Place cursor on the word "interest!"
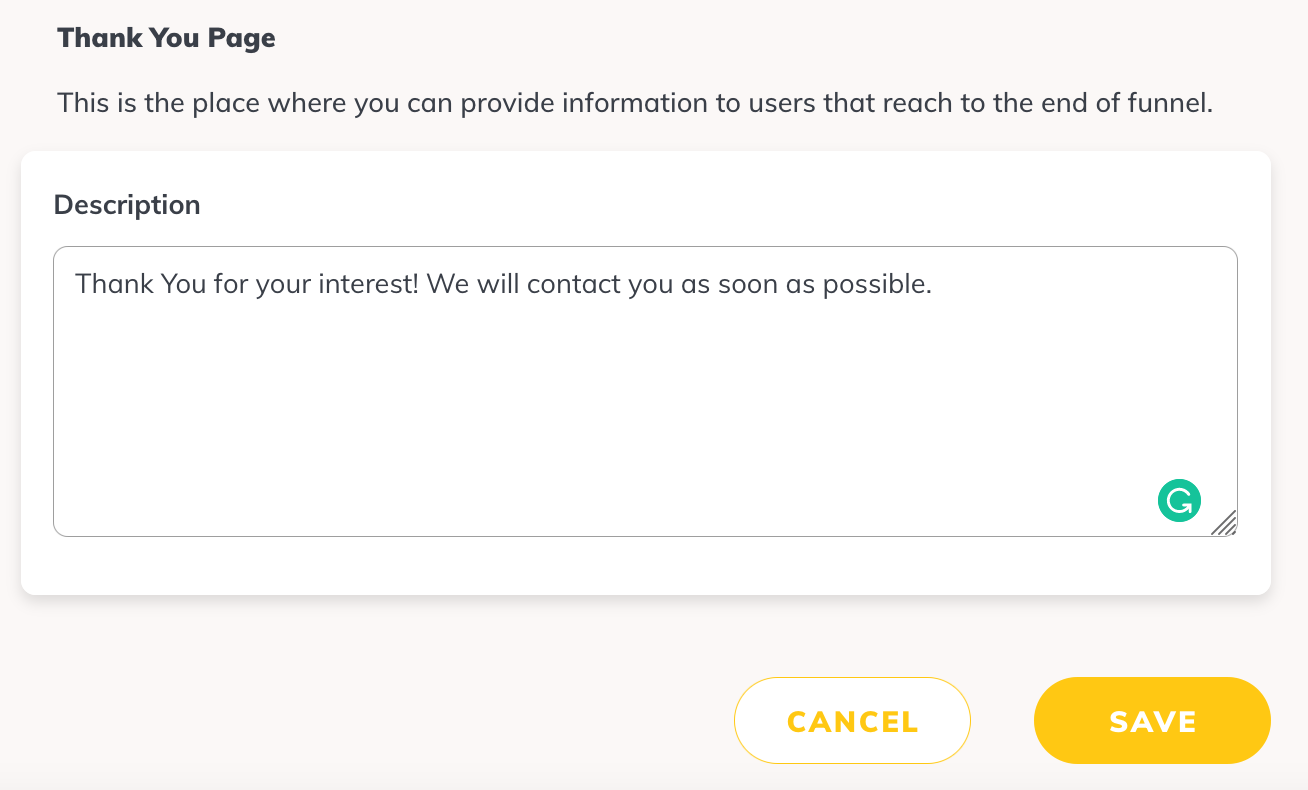Image resolution: width=1308 pixels, height=790 pixels. pos(368,285)
